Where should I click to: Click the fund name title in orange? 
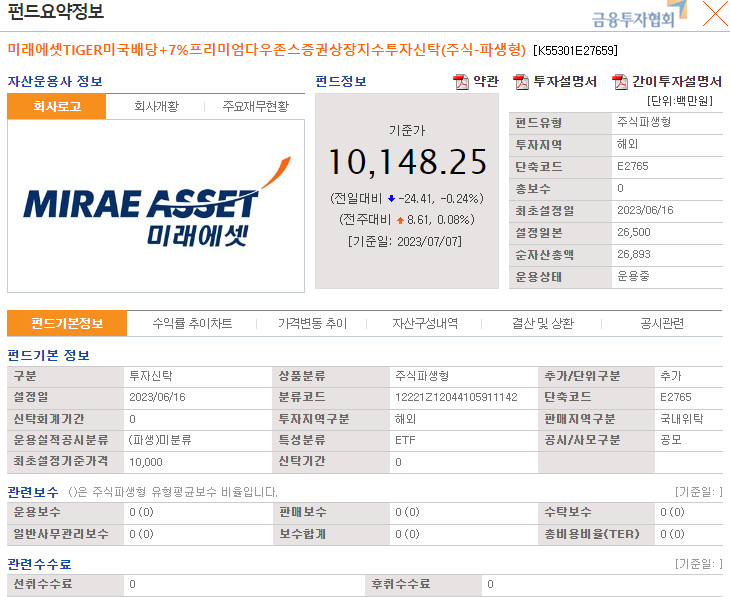point(267,49)
